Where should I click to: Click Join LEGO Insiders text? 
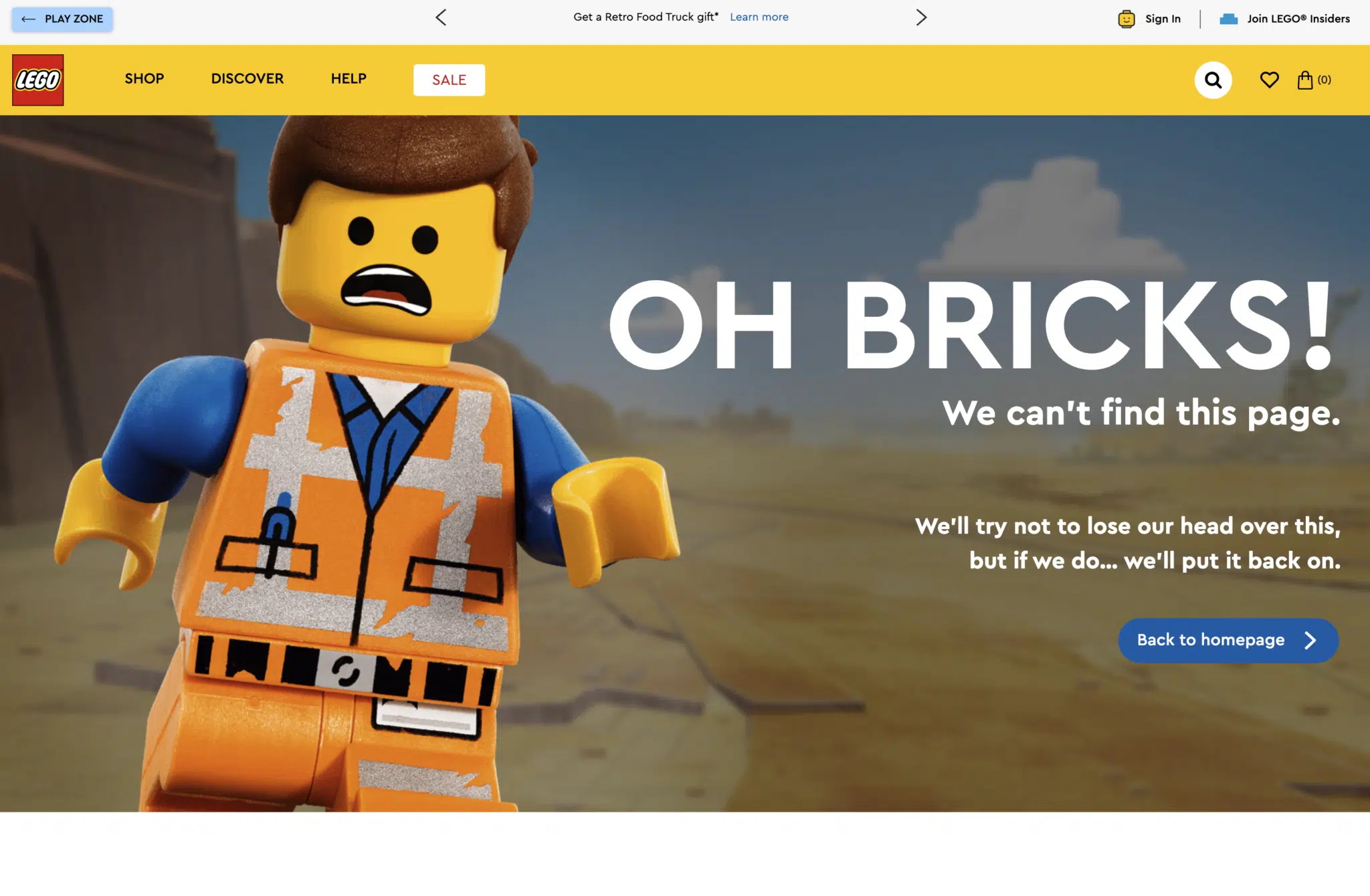tap(1298, 19)
